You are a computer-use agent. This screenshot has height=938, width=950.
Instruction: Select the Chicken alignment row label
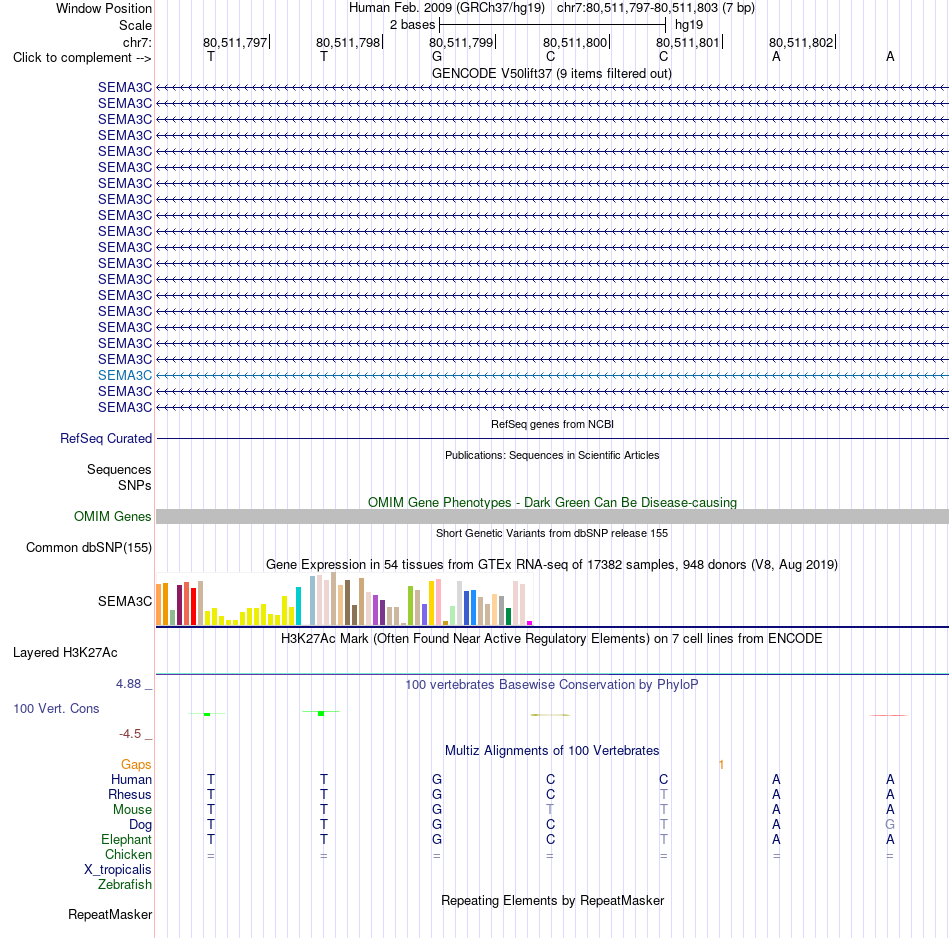[128, 854]
